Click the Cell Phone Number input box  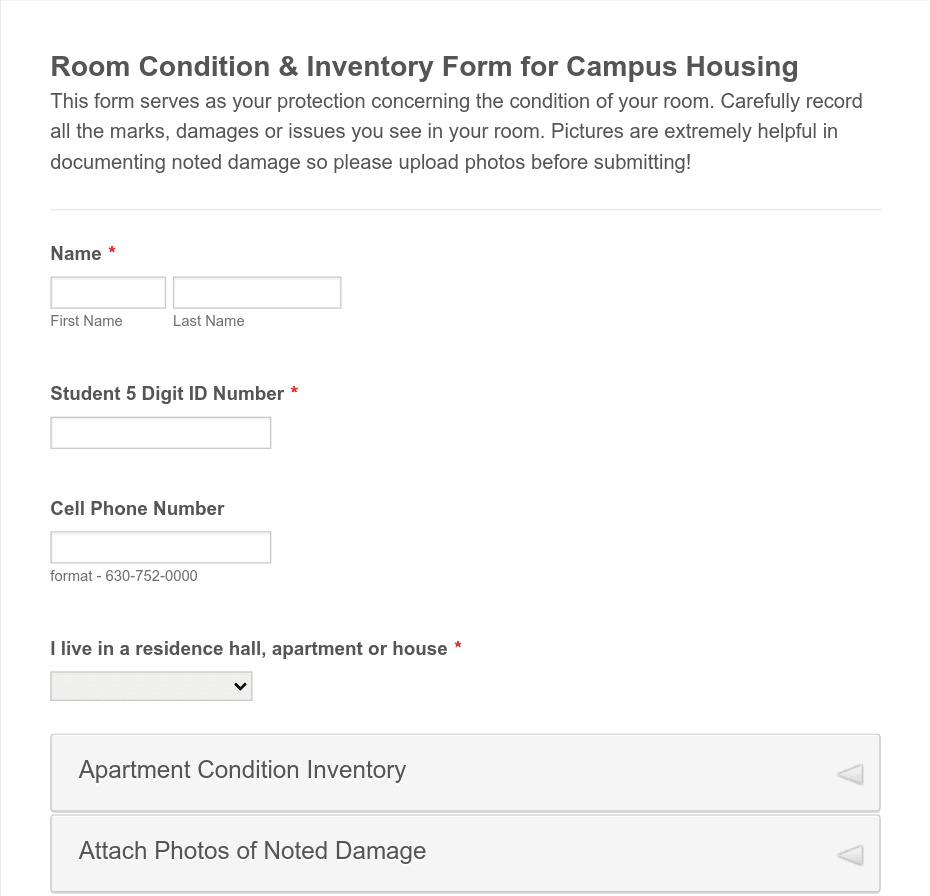click(x=160, y=547)
